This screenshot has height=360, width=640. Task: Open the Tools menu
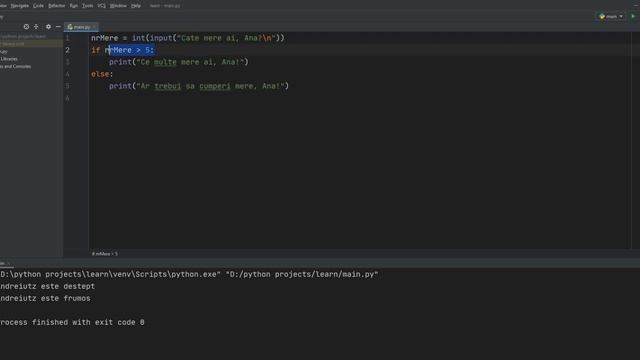pyautogui.click(x=87, y=6)
